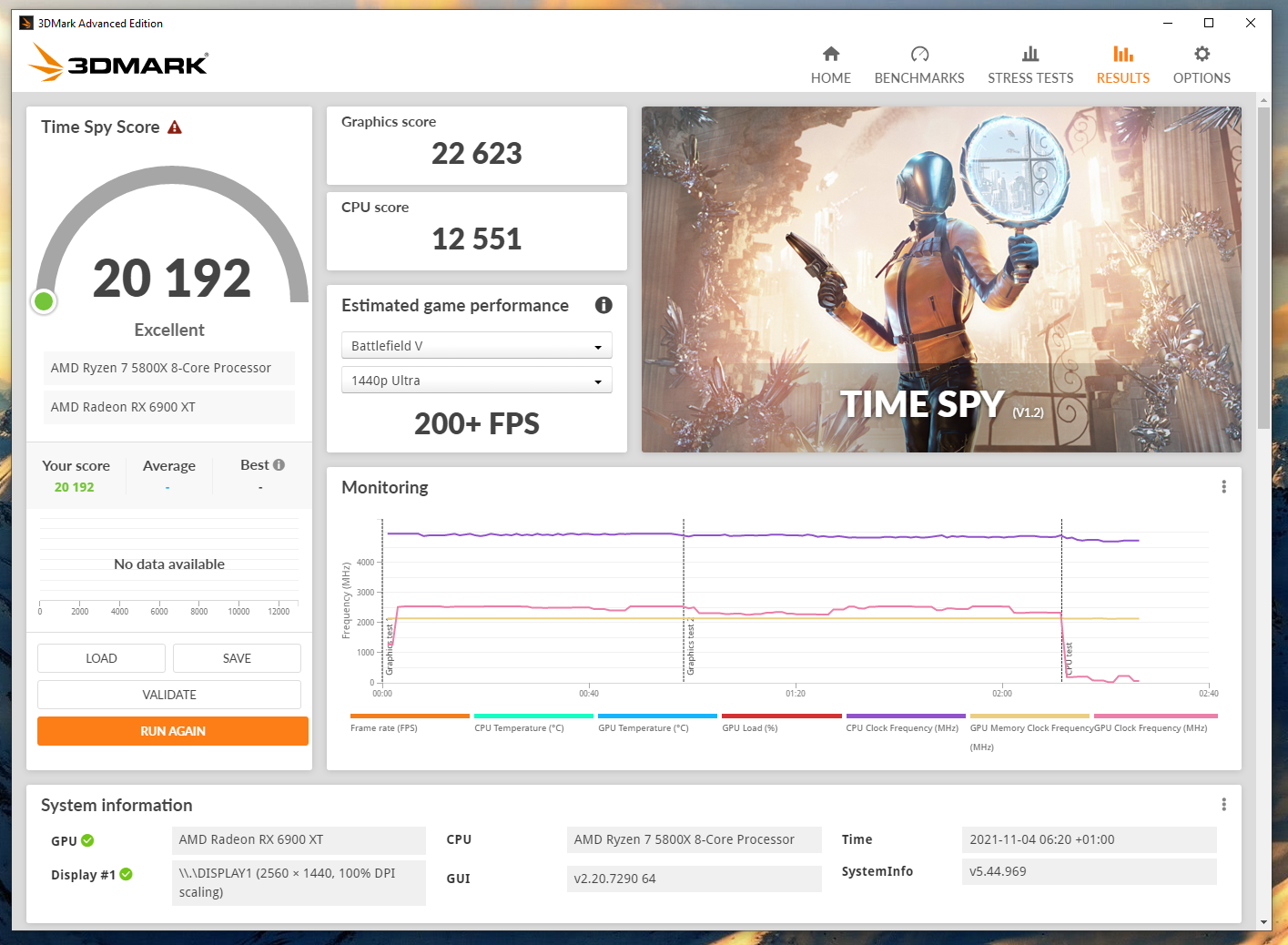1288x945 pixels.
Task: Open the STRESS TESTS bar icon
Action: [x=1030, y=54]
